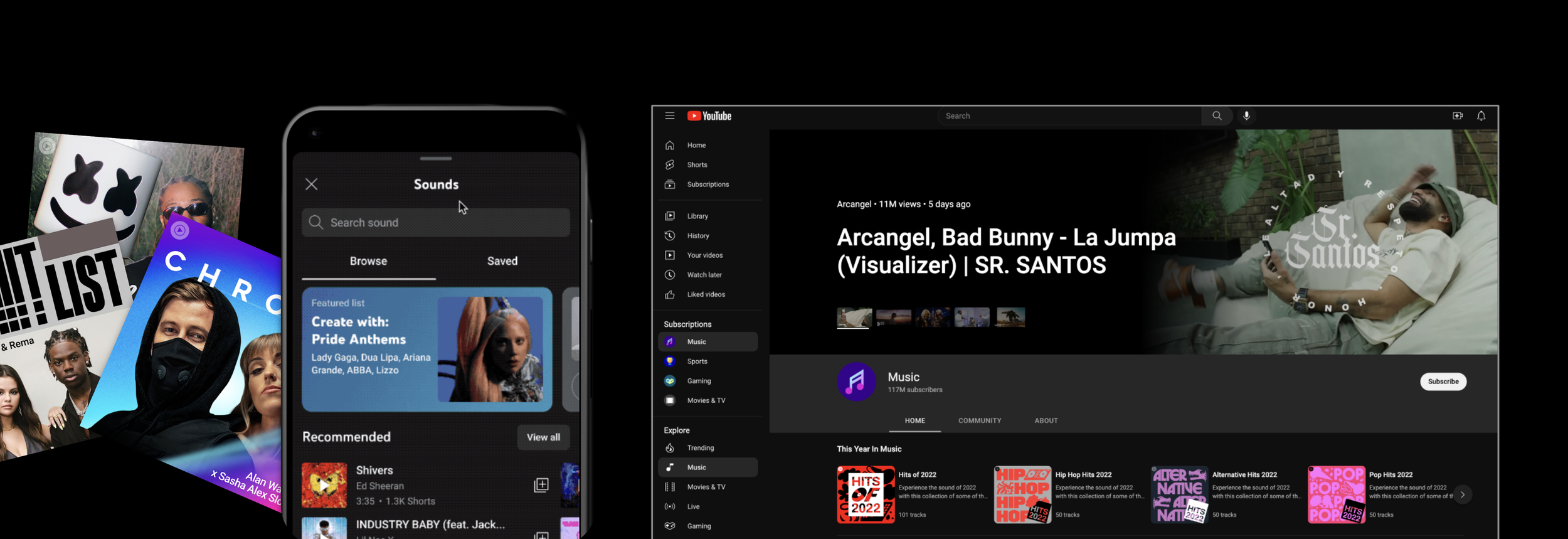Open Hits of 2022 playlist thumbnail
Screen dimensions: 1568x539
click(x=866, y=494)
